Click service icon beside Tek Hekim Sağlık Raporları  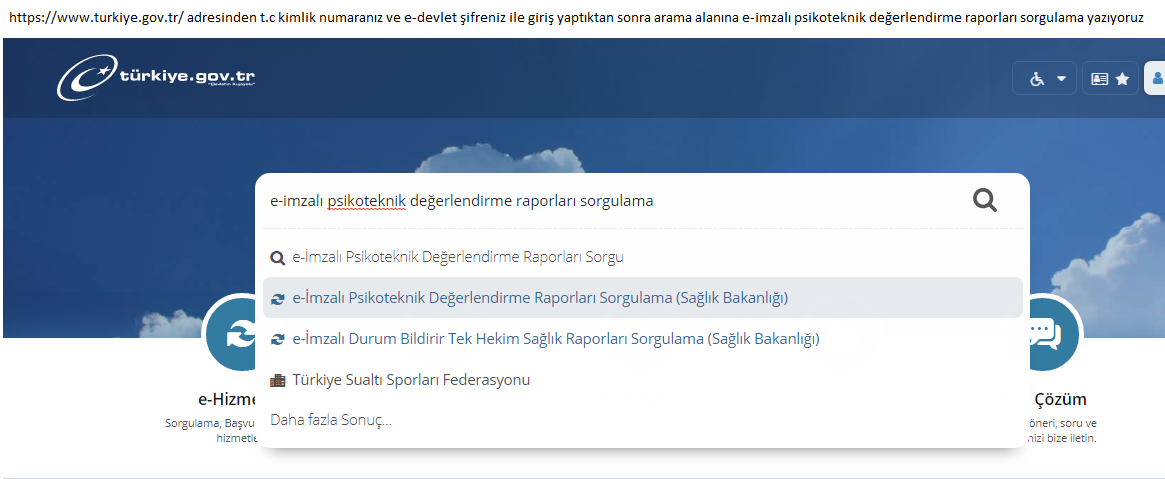pyautogui.click(x=278, y=339)
